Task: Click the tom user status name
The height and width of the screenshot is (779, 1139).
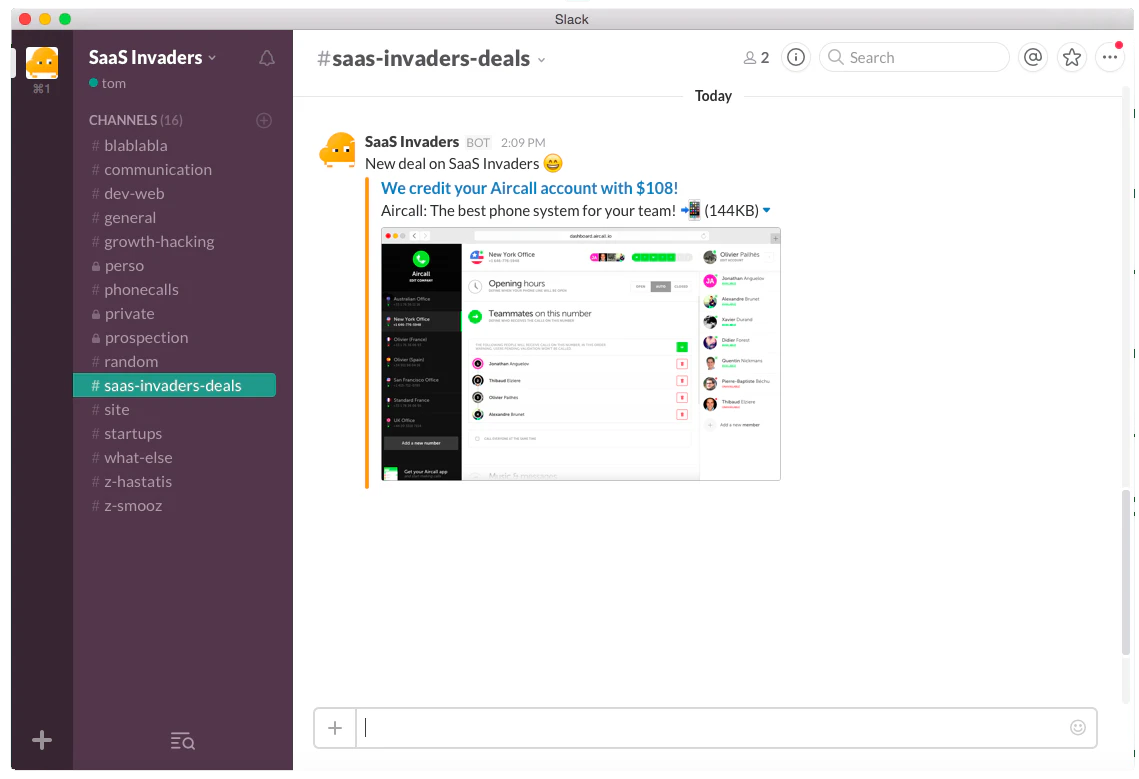Action: [x=113, y=84]
